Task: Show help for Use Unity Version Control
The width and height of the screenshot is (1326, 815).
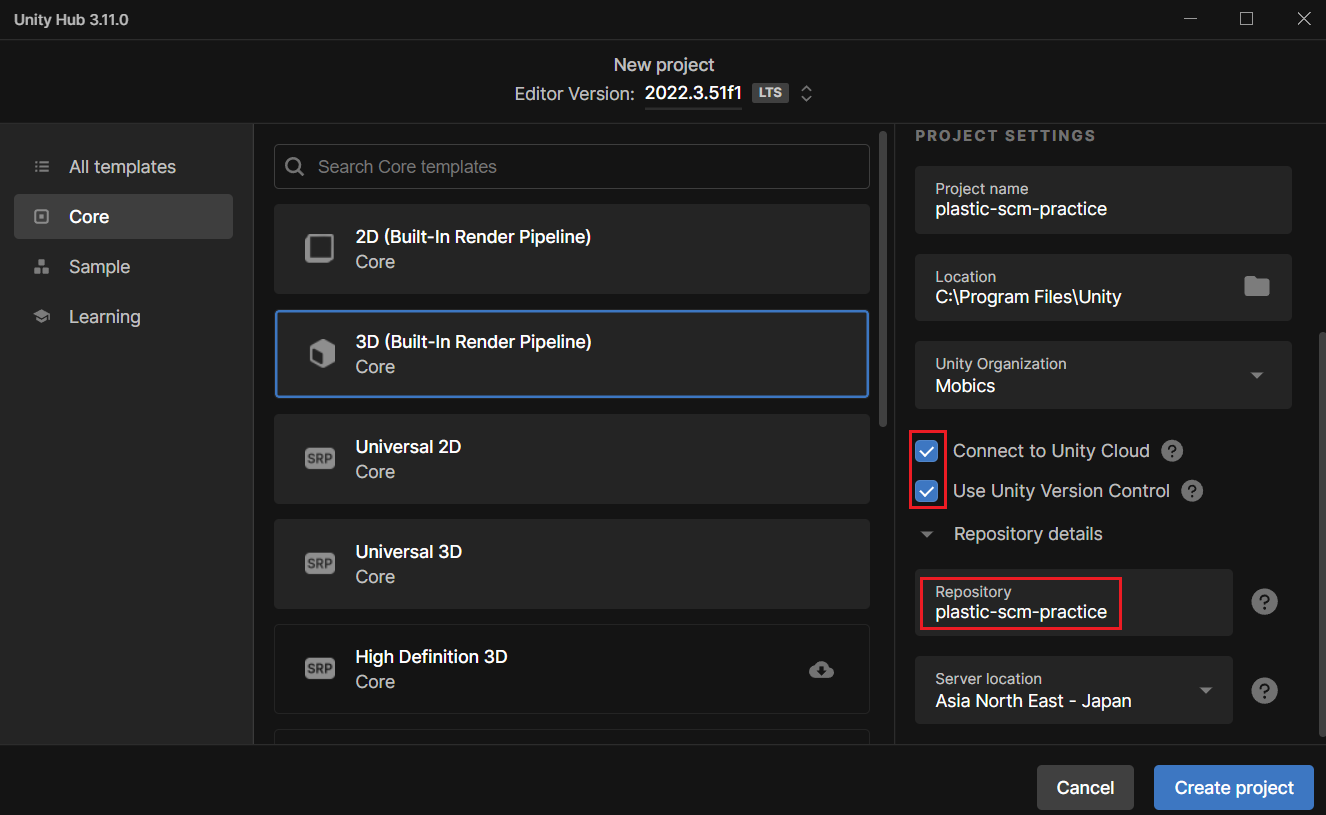Action: tap(1192, 491)
